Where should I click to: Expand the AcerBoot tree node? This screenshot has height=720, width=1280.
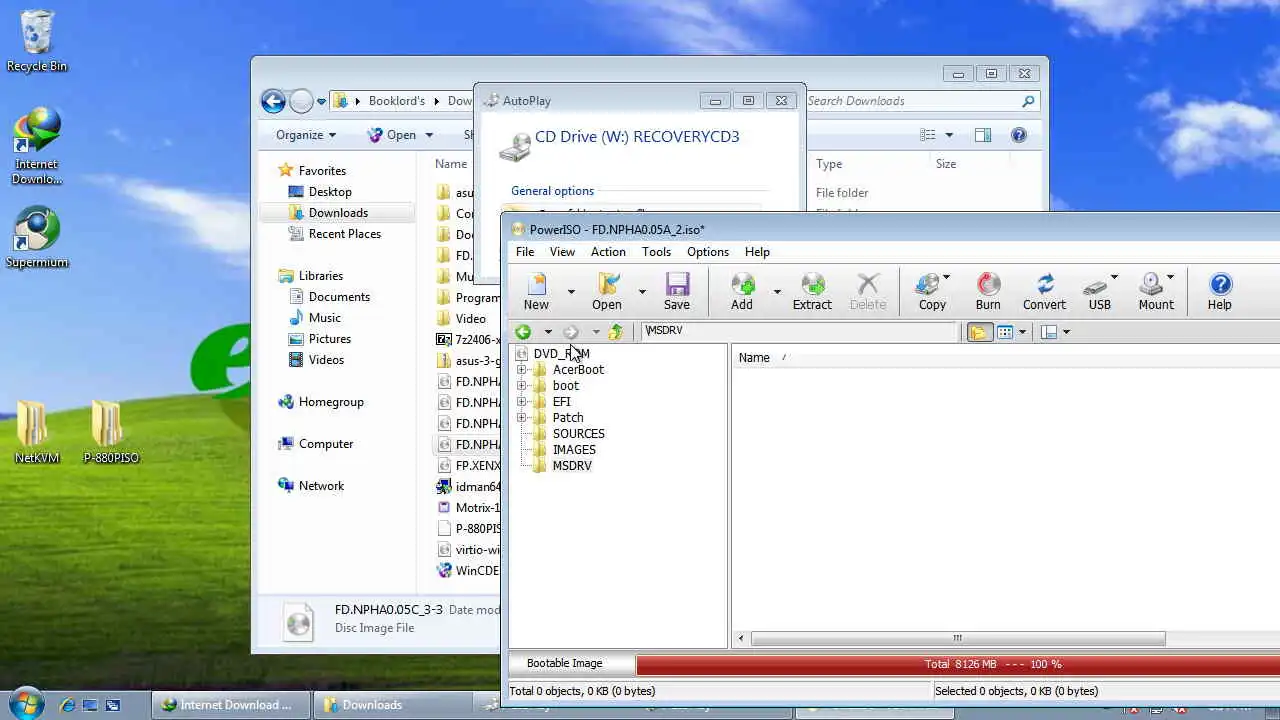pyautogui.click(x=521, y=370)
